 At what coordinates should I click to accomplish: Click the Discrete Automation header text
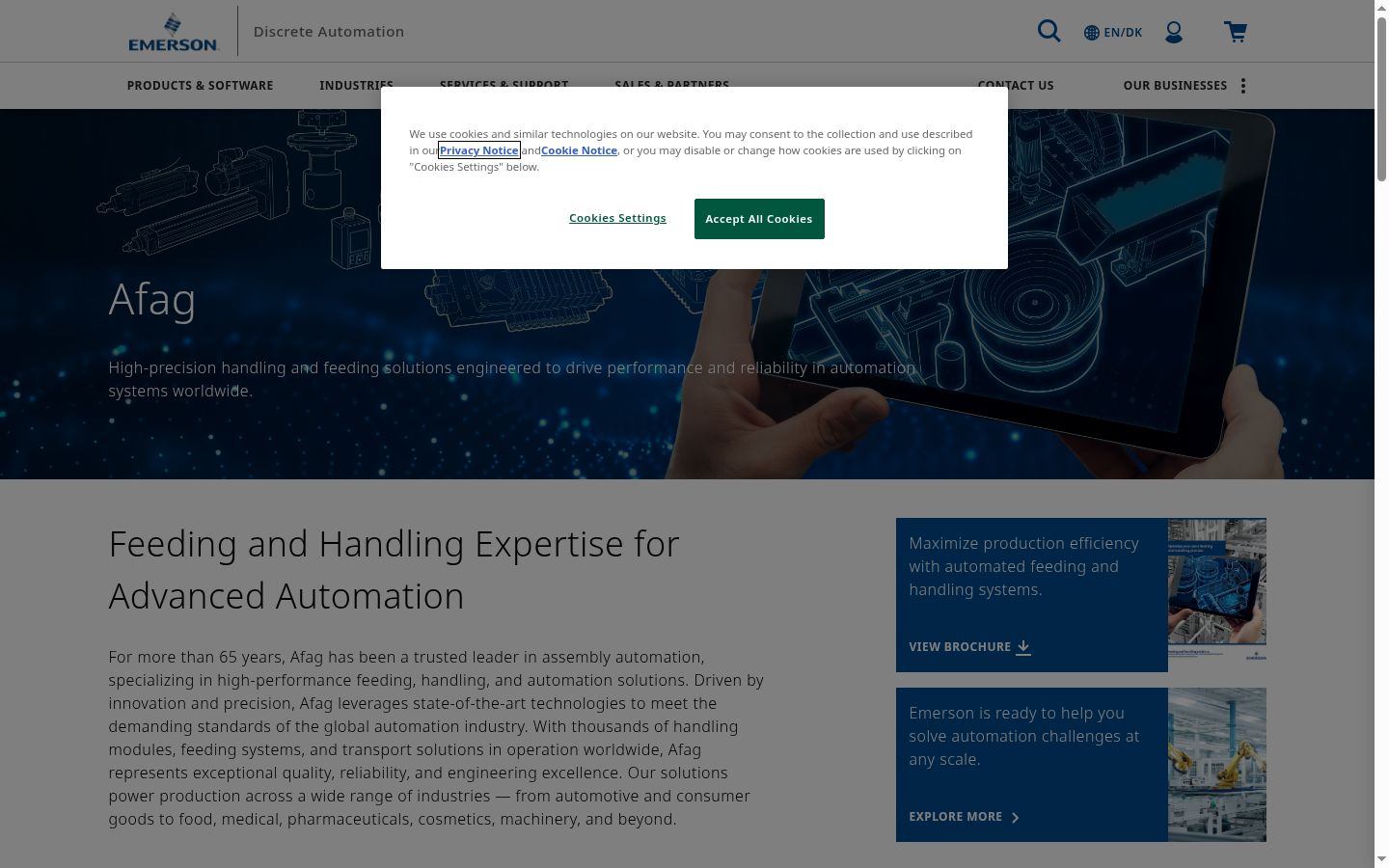pos(329,32)
